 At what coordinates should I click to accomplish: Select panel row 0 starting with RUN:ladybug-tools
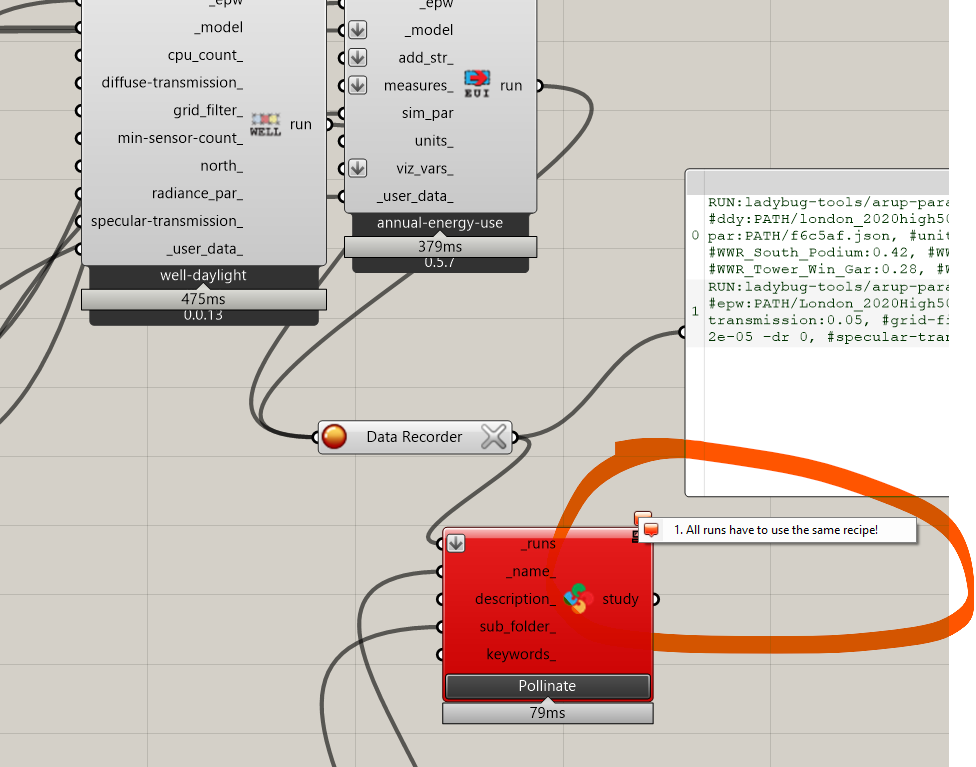click(818, 236)
